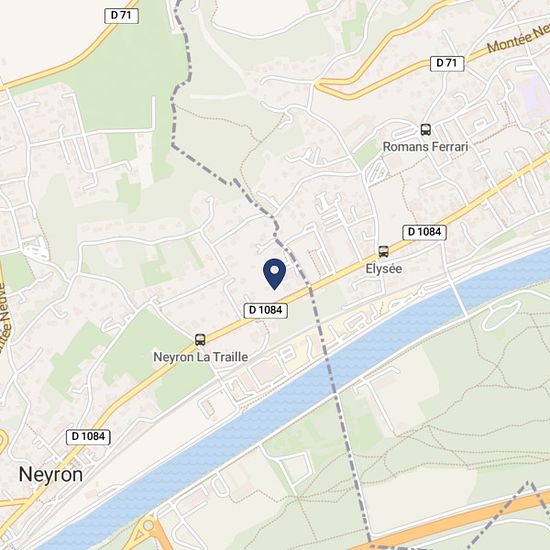Click the roundabout at the bottom road junction
This screenshot has width=550, height=550.
(149, 525)
